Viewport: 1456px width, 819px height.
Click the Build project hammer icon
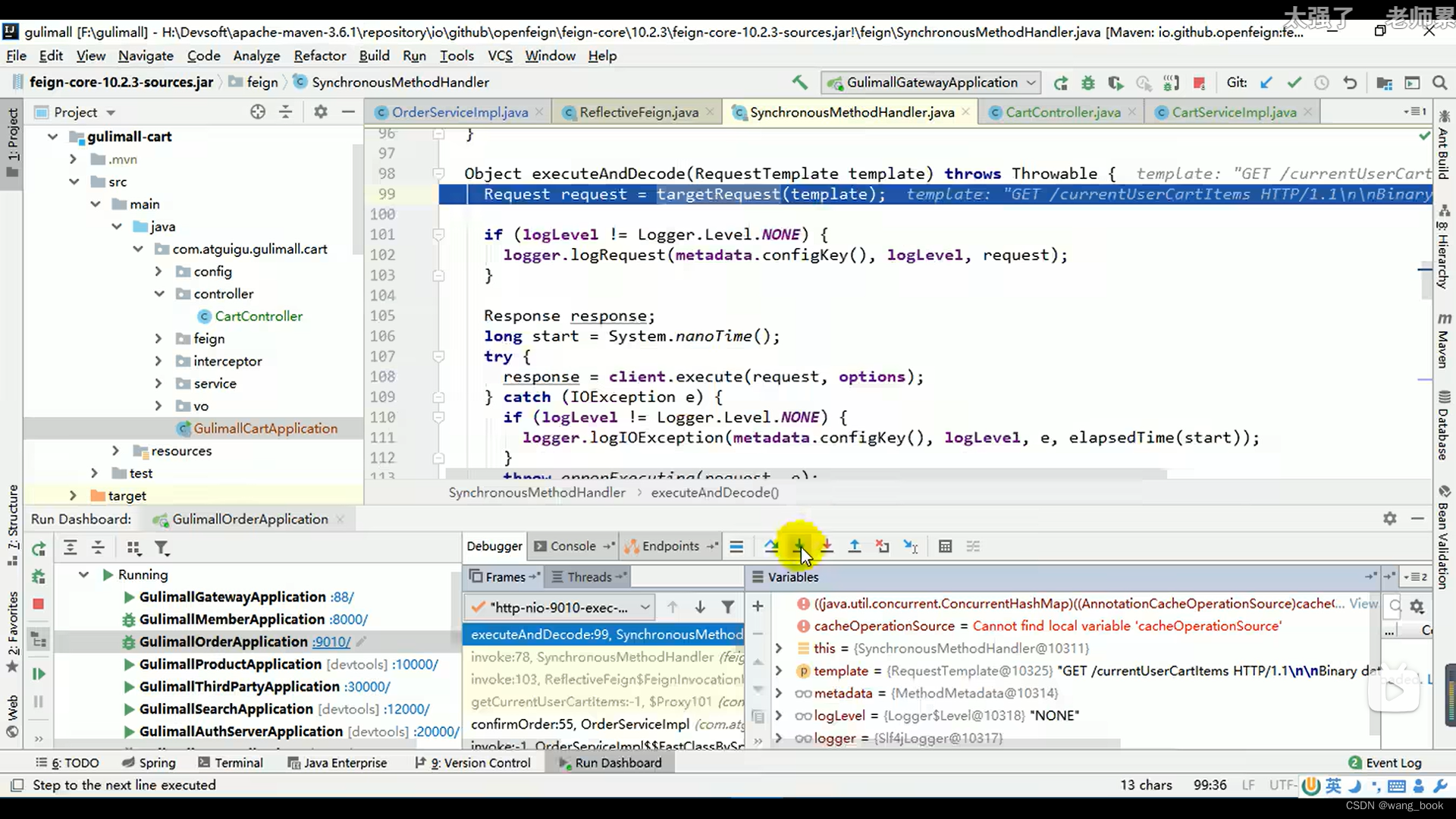coord(800,83)
